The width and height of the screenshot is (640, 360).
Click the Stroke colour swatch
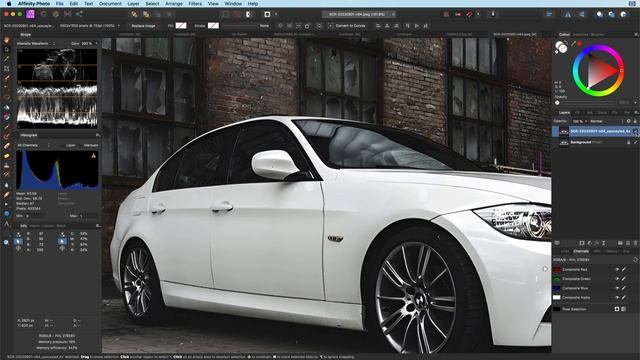(x=213, y=26)
